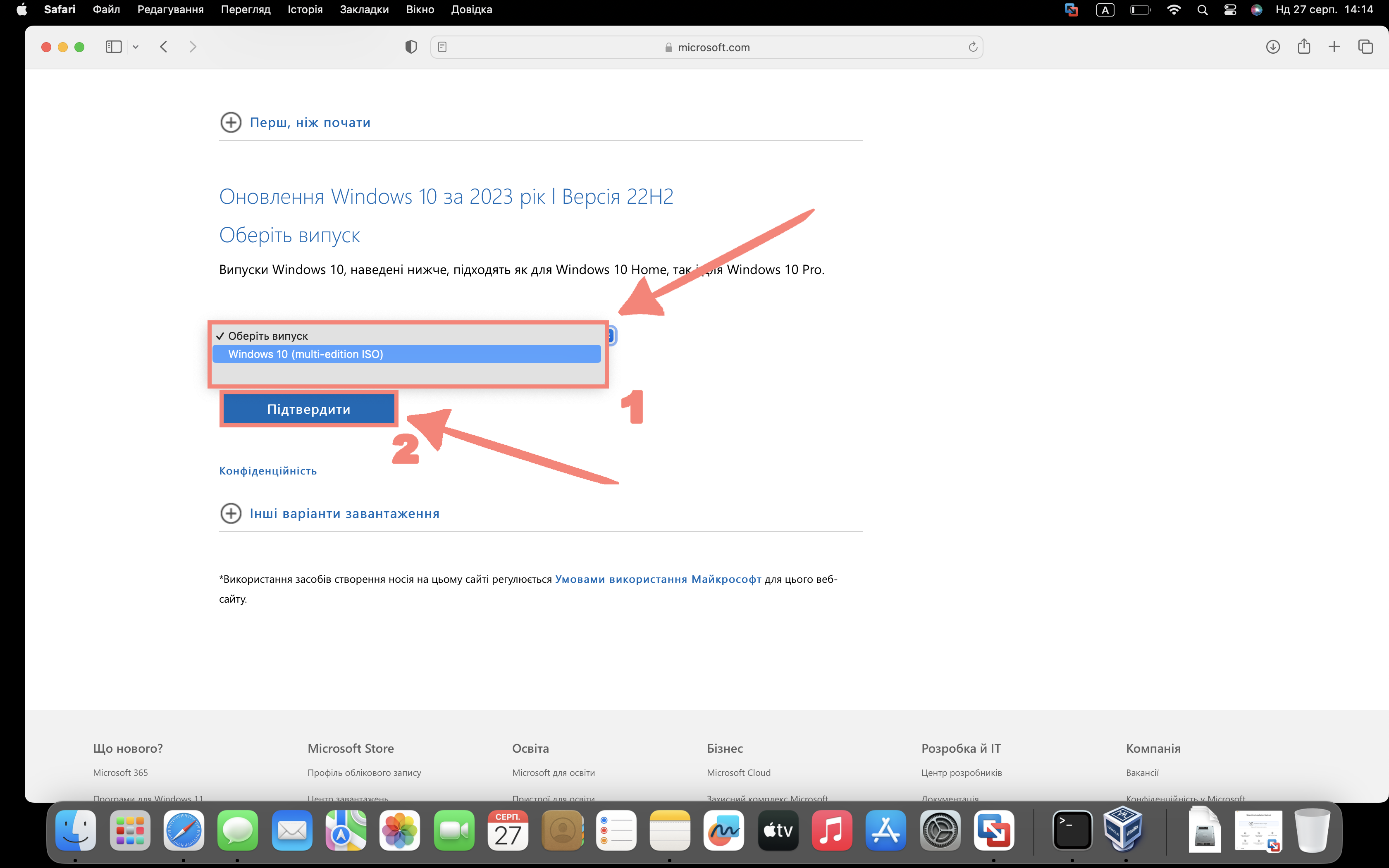The height and width of the screenshot is (868, 1389).
Task: Open the Історія menu
Action: [x=305, y=10]
